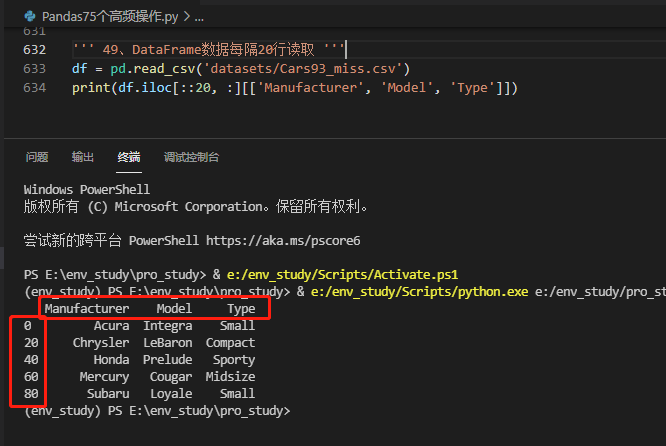Viewport: 666px width, 446px height.
Task: Click Type column header in output
Action: pos(241,309)
